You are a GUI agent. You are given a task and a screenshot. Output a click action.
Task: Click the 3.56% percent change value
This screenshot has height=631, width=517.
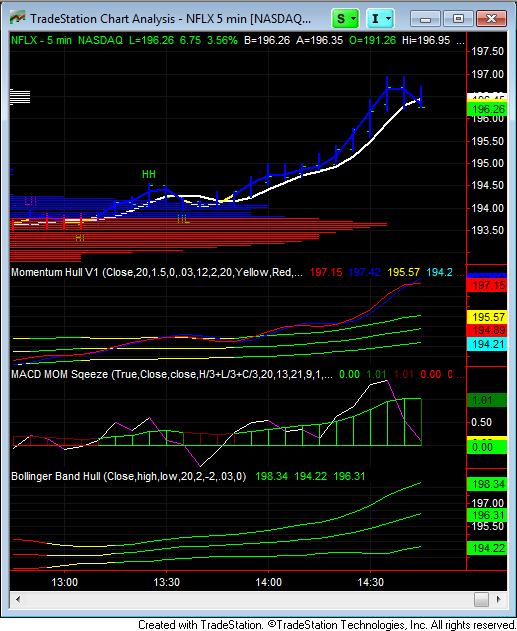pyautogui.click(x=222, y=40)
